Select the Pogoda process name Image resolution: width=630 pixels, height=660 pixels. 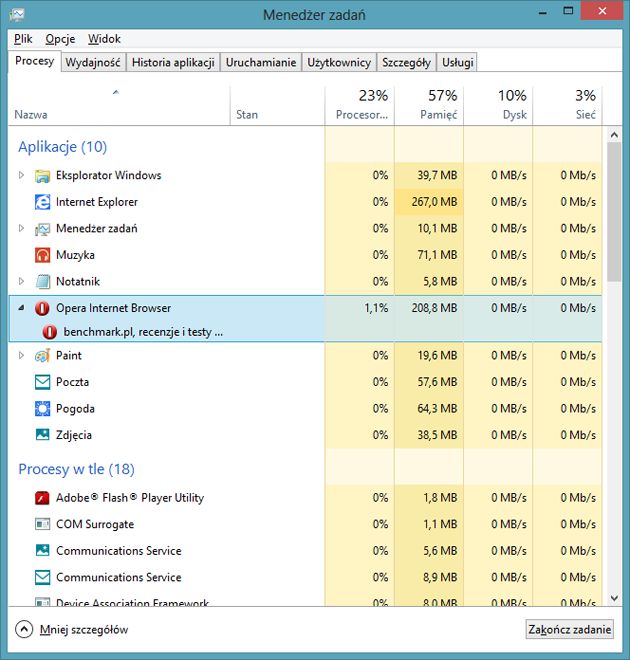[x=75, y=409]
